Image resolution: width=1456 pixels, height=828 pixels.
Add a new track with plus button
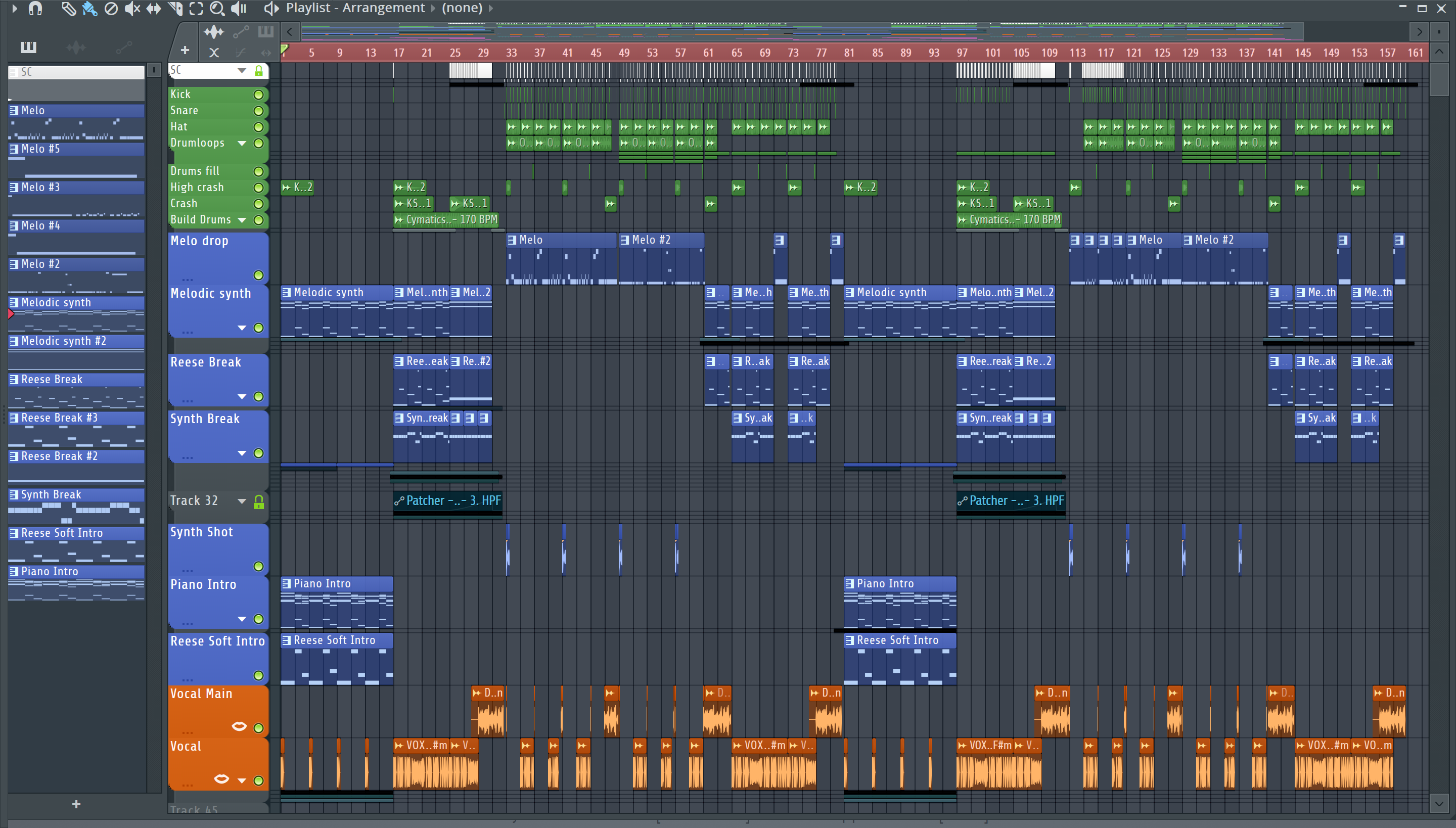point(185,50)
